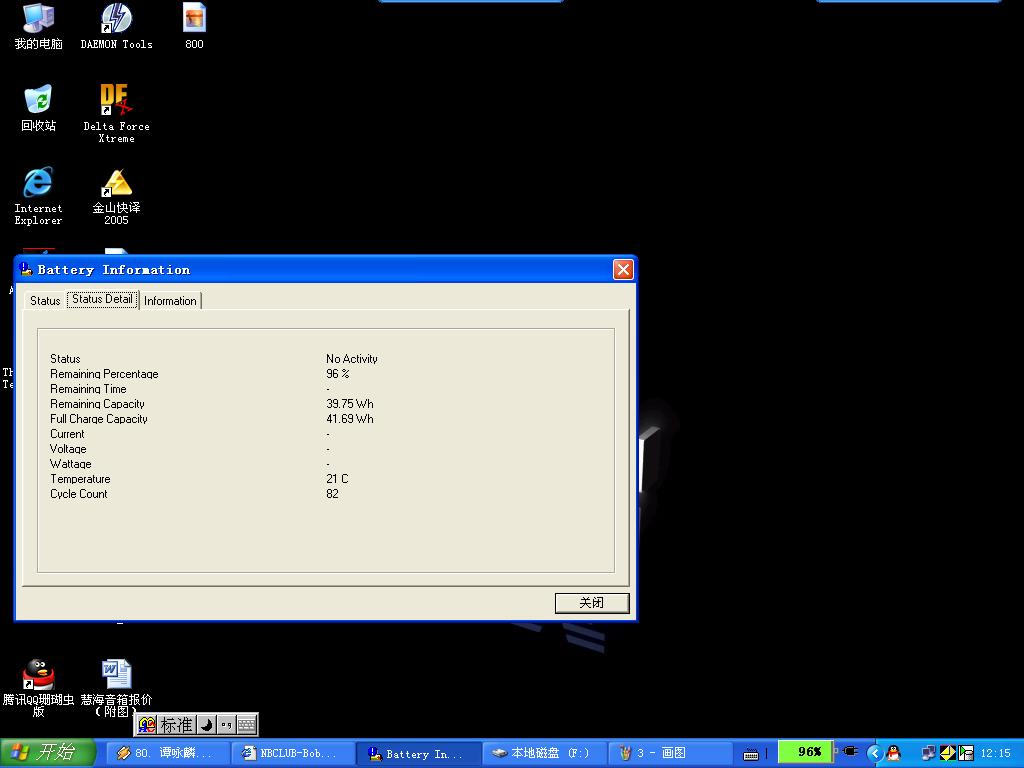Click the Internet Explorer desktop icon
This screenshot has width=1024, height=768.
point(38,183)
